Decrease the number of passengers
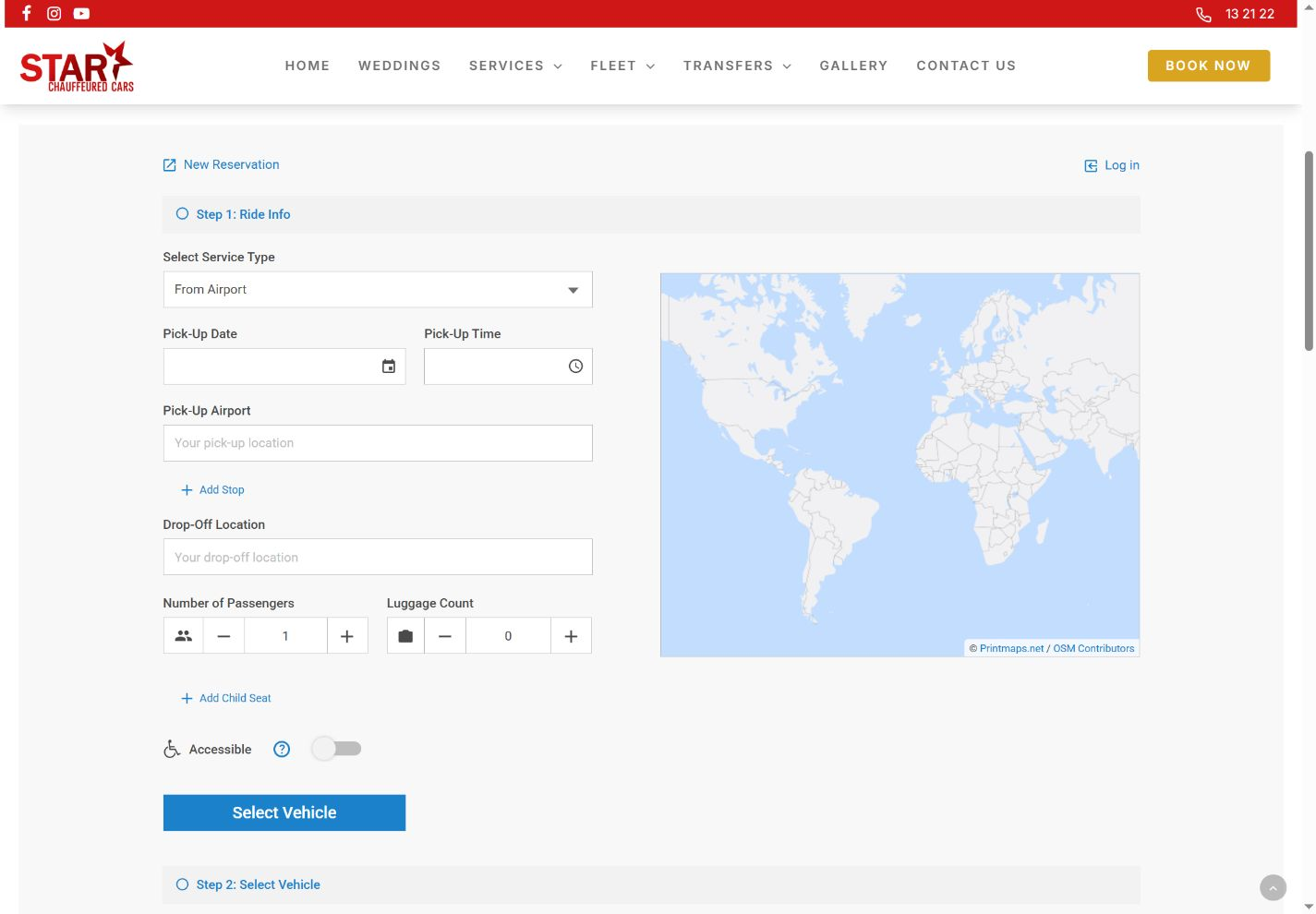 pyautogui.click(x=223, y=636)
